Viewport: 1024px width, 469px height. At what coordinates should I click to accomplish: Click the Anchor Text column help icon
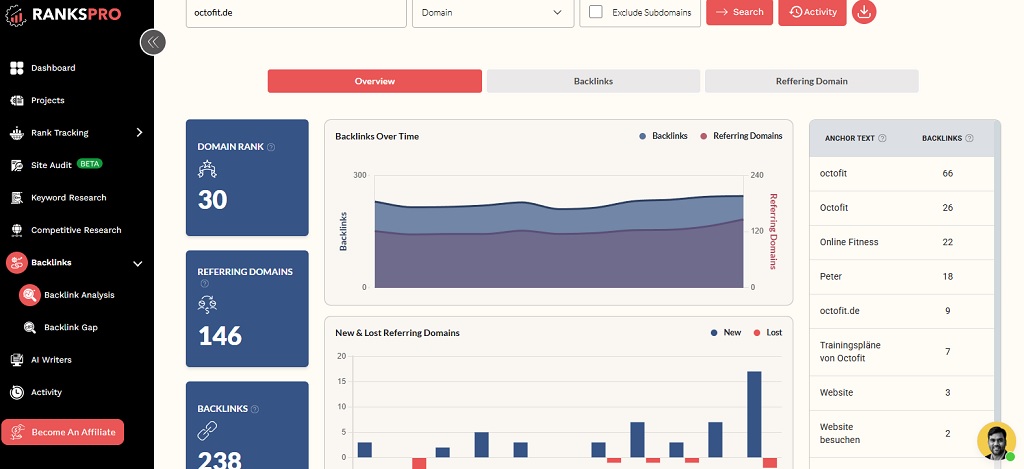882,138
